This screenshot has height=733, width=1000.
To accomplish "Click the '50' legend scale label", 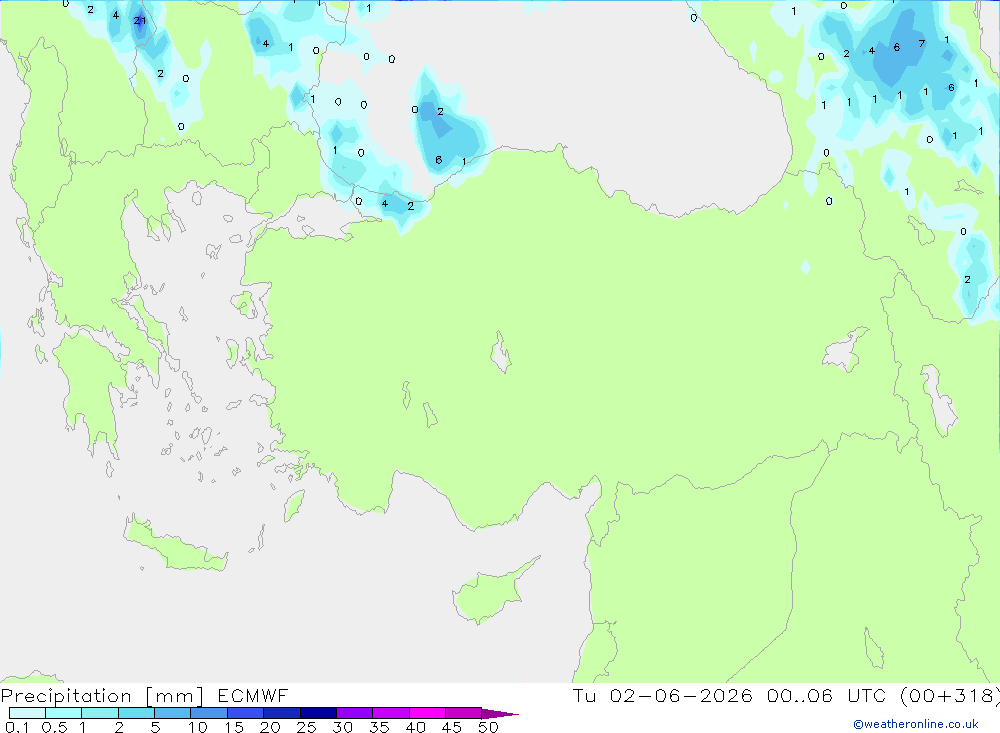I will coord(489,727).
